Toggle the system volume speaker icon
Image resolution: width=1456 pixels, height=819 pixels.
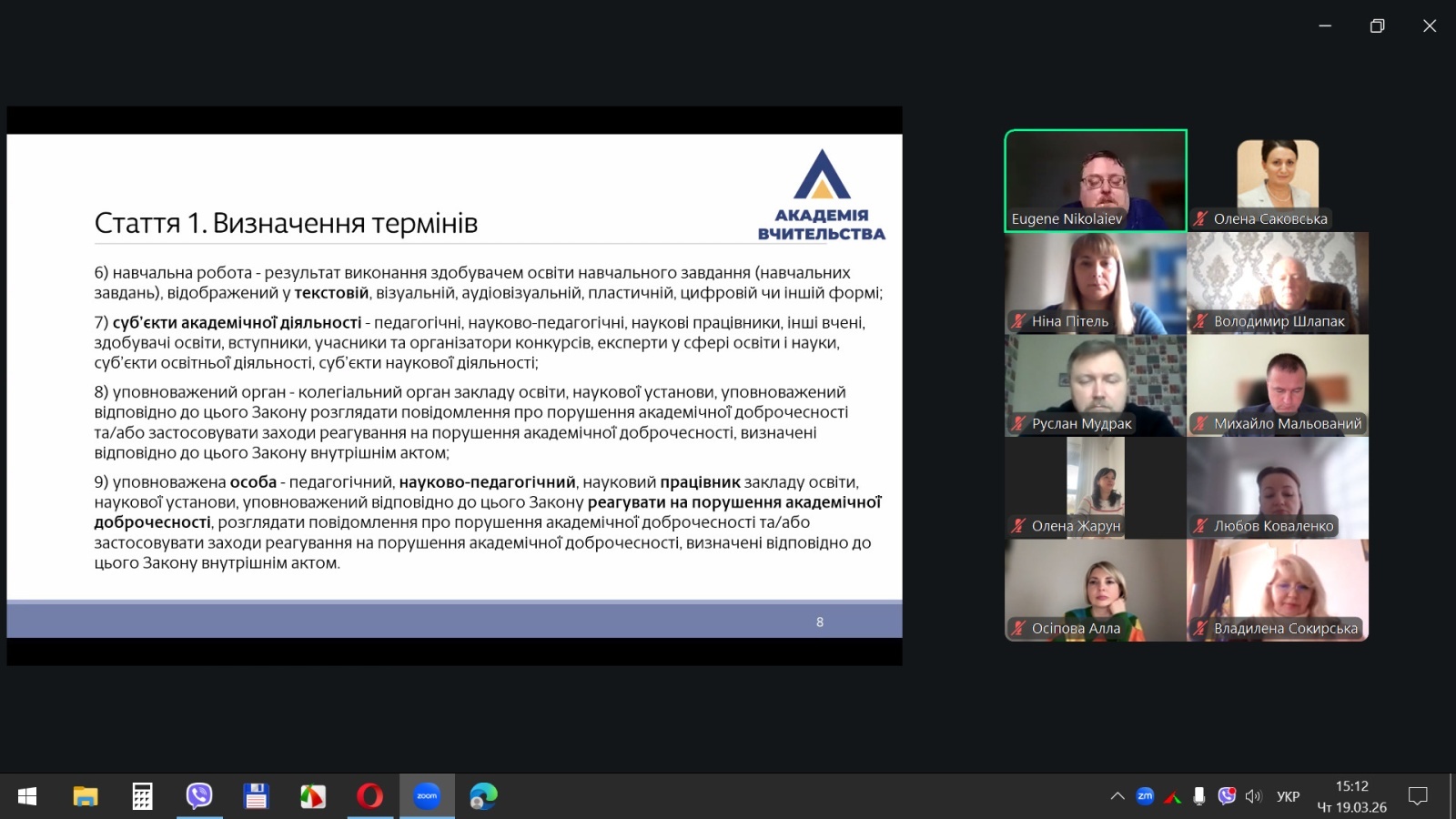point(1254,796)
